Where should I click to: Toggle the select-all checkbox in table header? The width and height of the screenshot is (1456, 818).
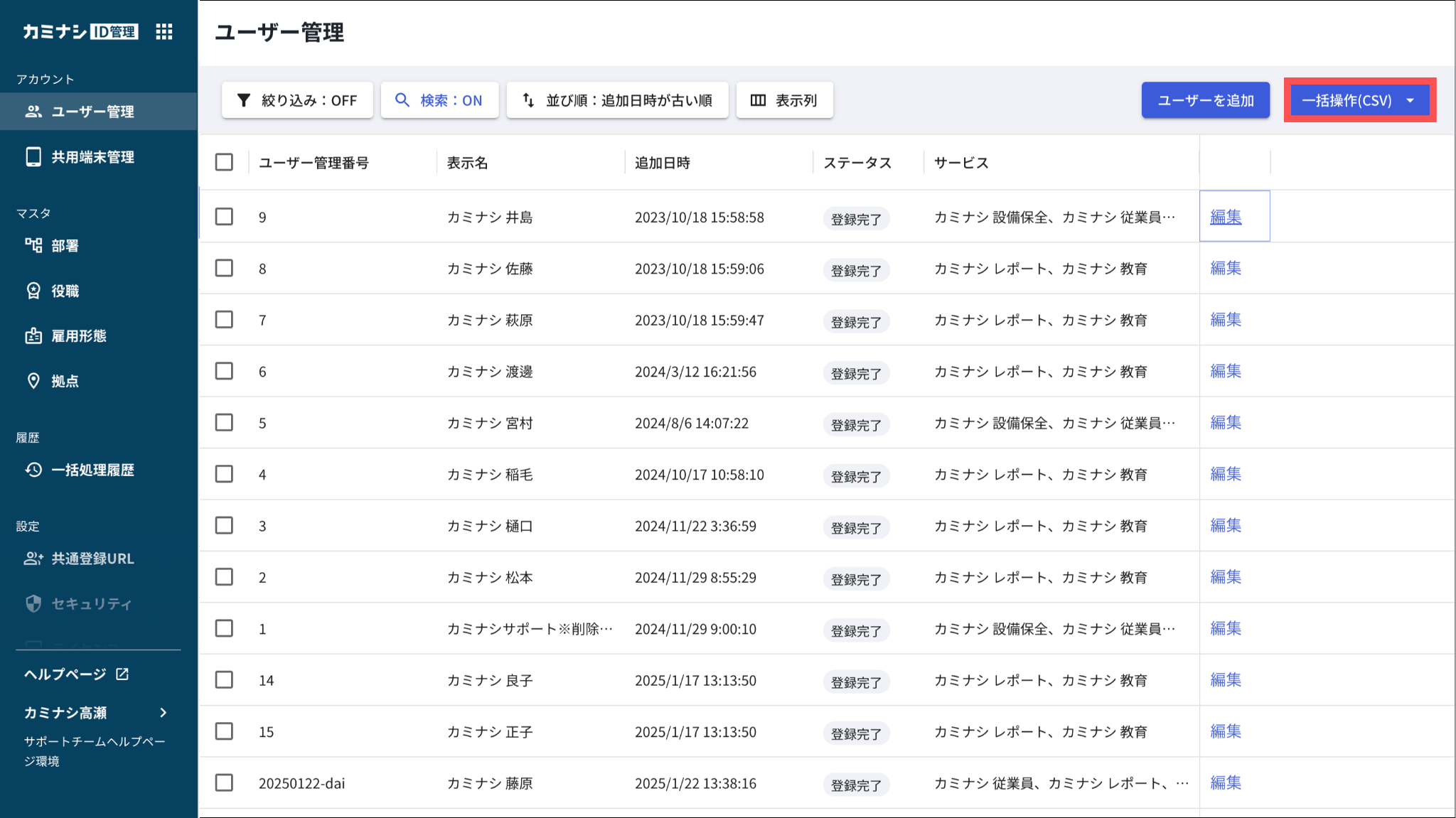tap(224, 162)
